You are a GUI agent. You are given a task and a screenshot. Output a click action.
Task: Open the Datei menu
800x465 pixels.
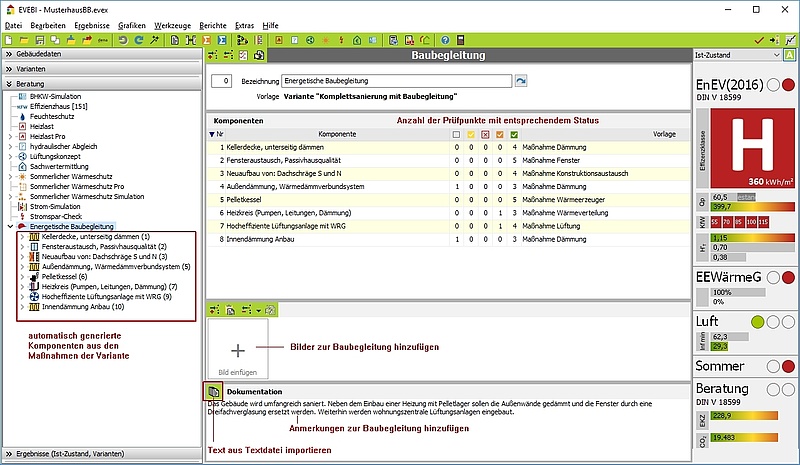pos(13,26)
